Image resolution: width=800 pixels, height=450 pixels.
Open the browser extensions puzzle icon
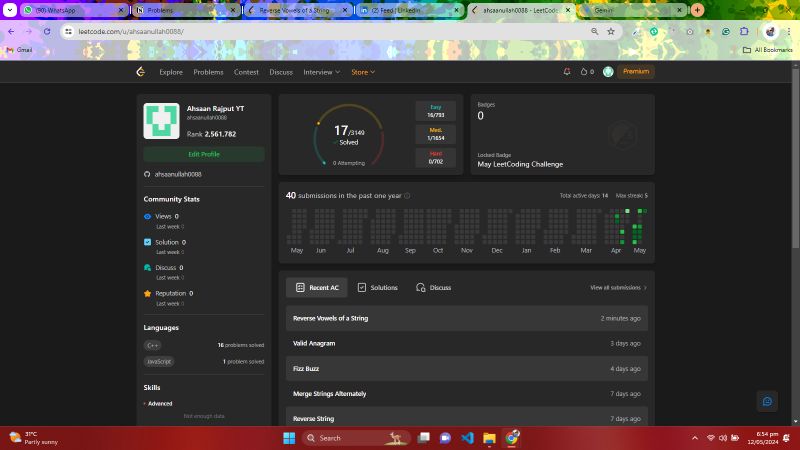tap(744, 32)
